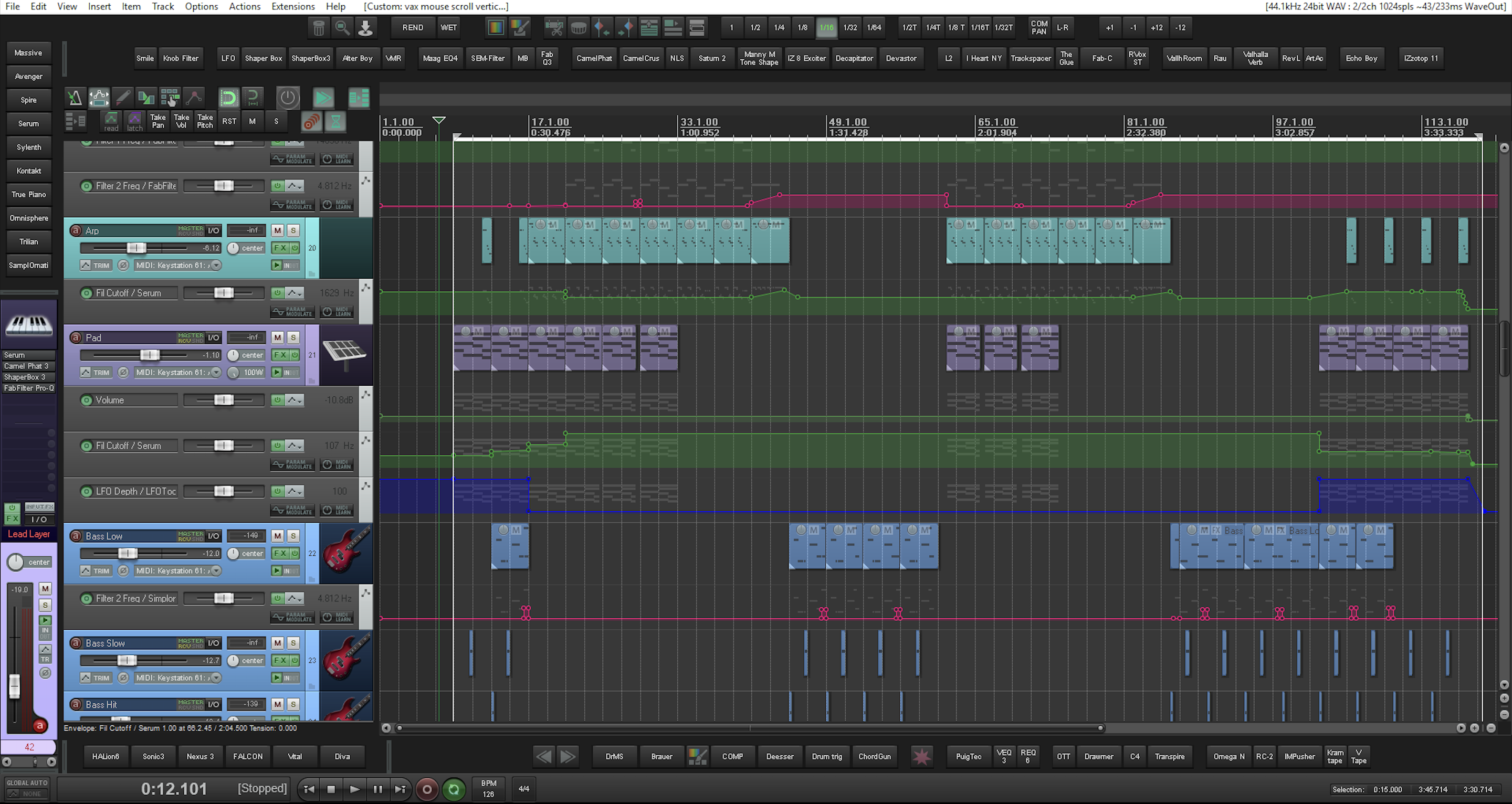This screenshot has height=804, width=1512.
Task: Click the bottom toolbar left arrow icon
Action: 543,756
